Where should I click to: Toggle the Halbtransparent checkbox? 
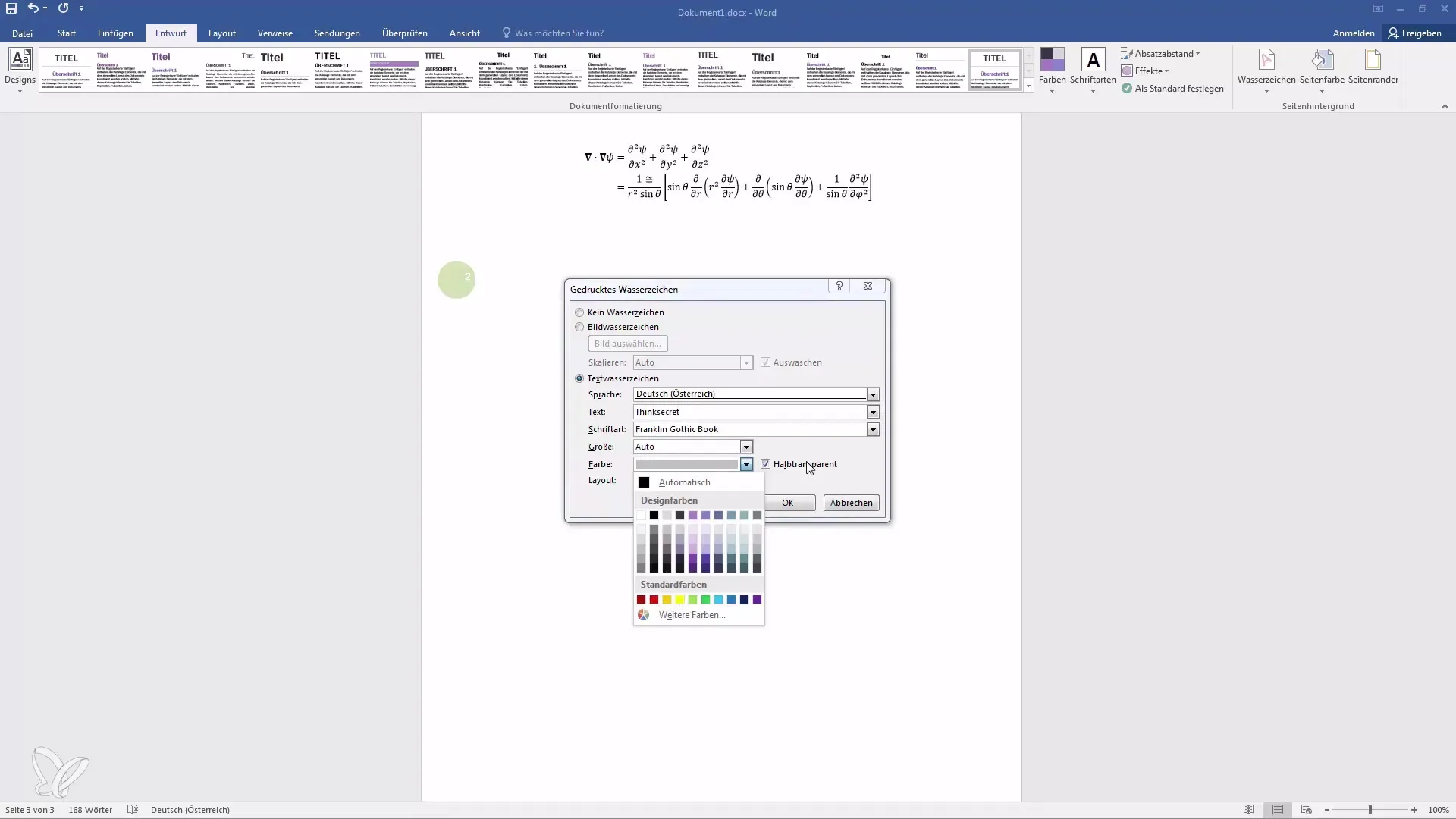coord(765,464)
